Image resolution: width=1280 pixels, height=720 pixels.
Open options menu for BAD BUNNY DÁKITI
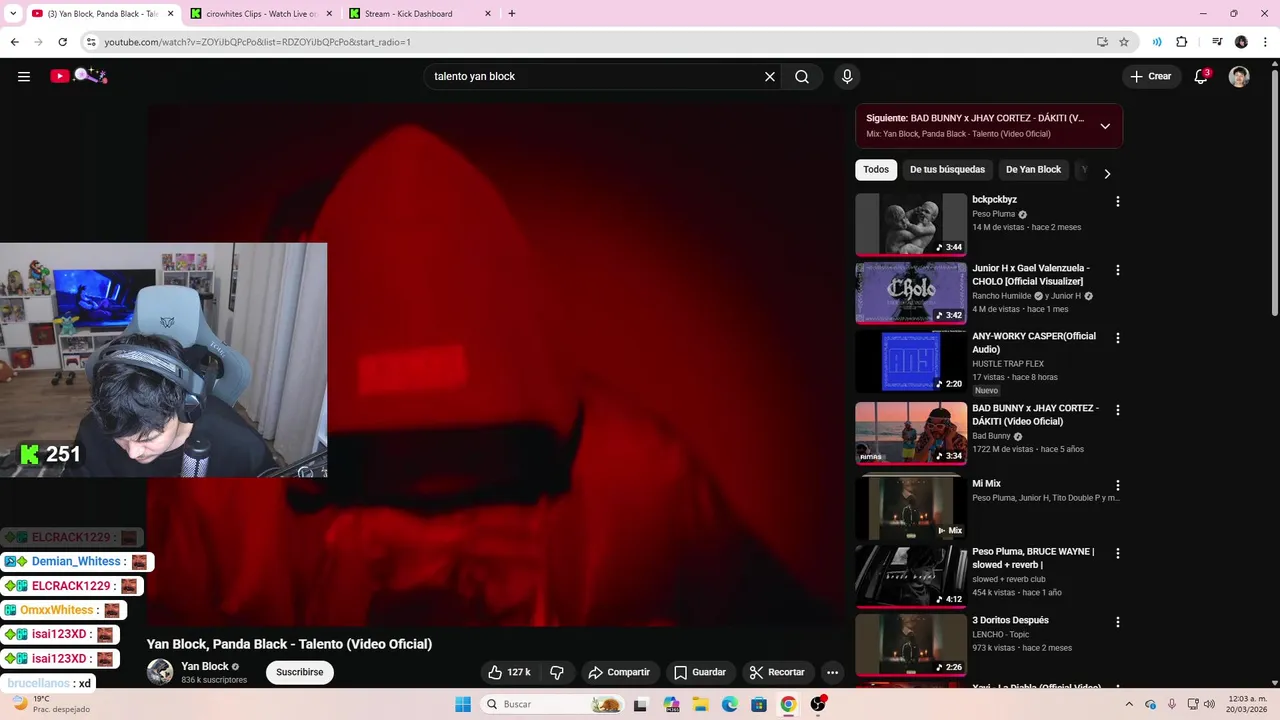click(x=1118, y=410)
